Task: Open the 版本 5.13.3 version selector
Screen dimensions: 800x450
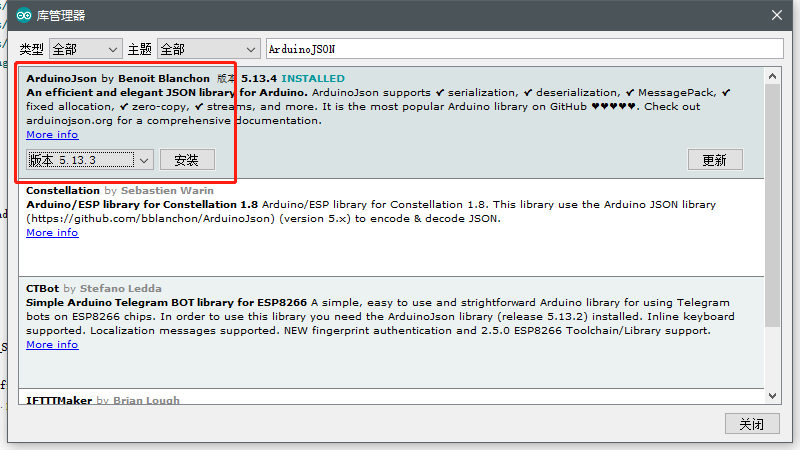Action: pyautogui.click(x=90, y=160)
